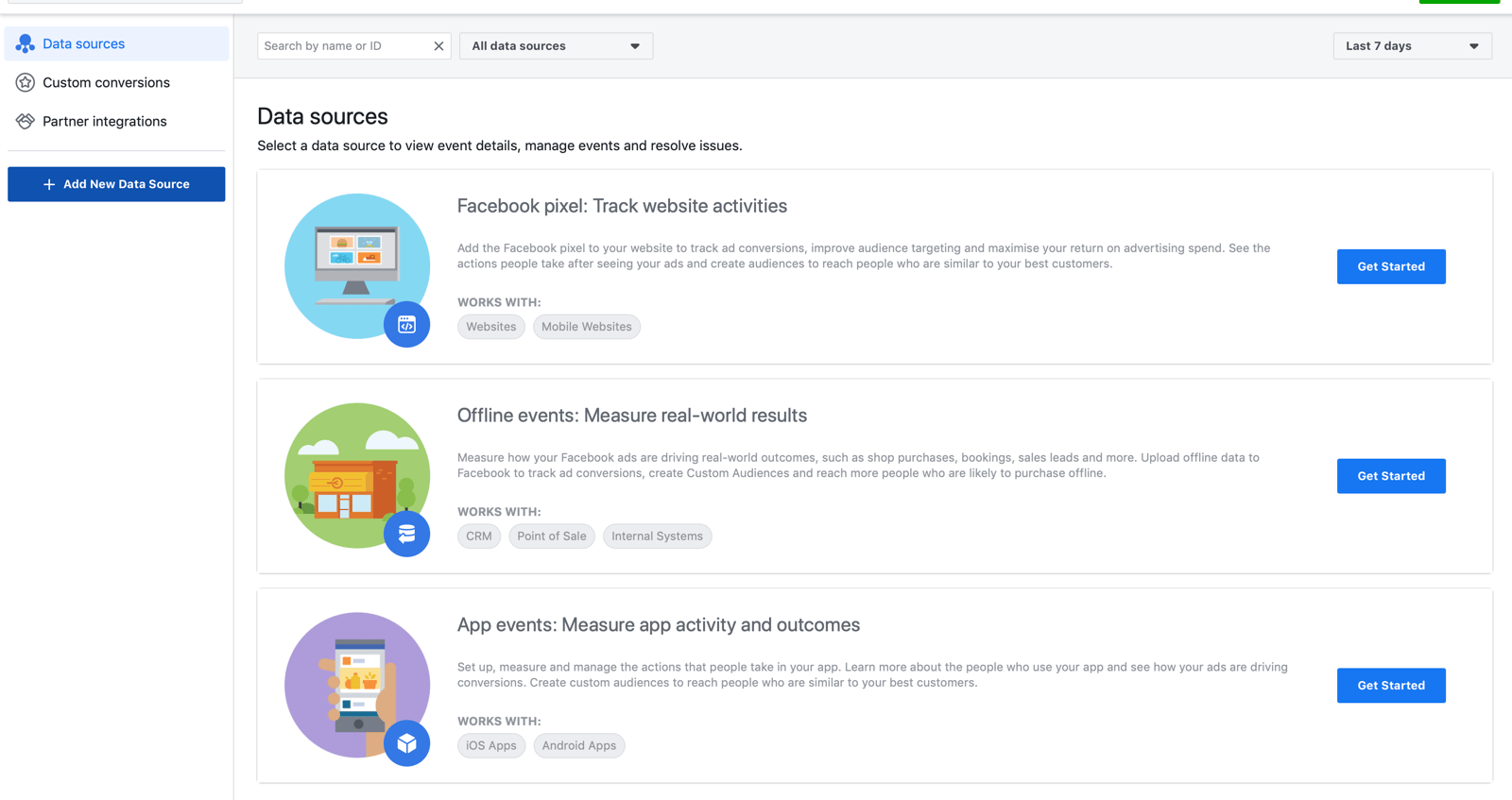Open the All data sources dropdown
The image size is (1512, 800).
(x=556, y=46)
